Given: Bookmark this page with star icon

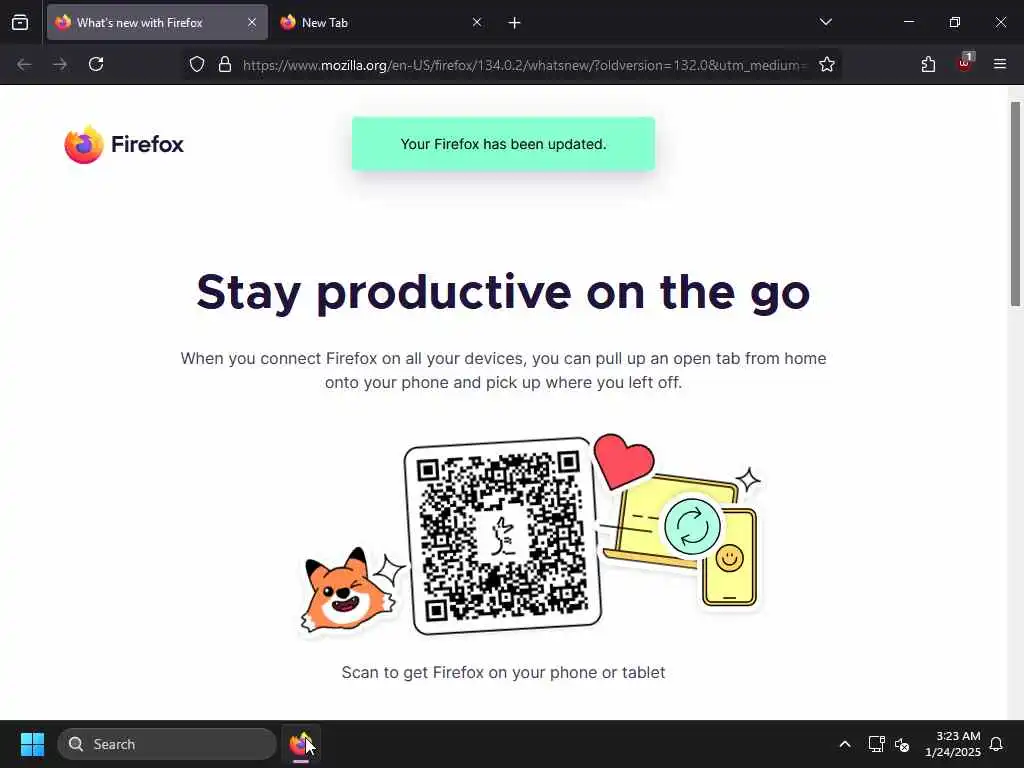Looking at the screenshot, I should pos(827,64).
